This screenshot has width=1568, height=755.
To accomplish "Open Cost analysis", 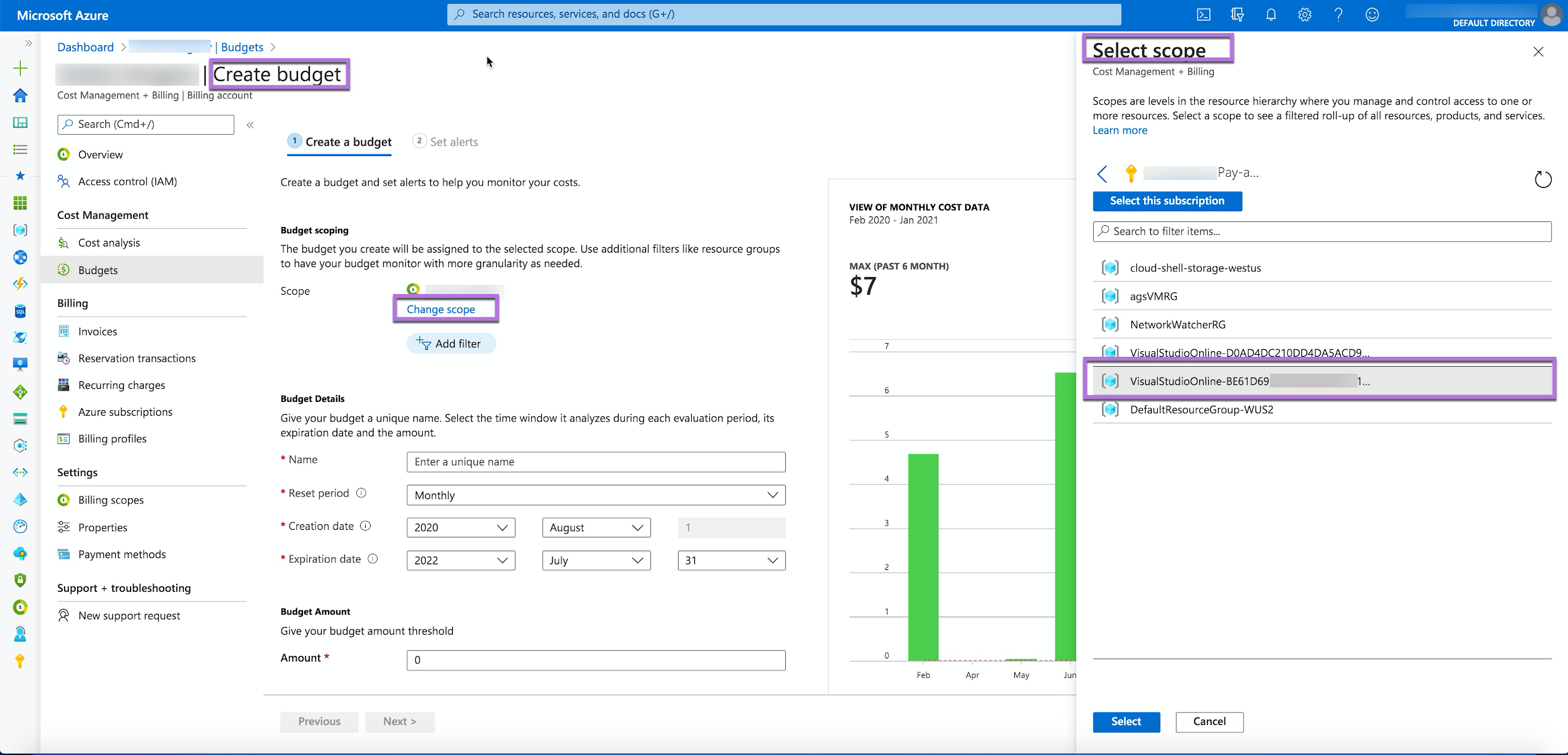I will 109,243.
